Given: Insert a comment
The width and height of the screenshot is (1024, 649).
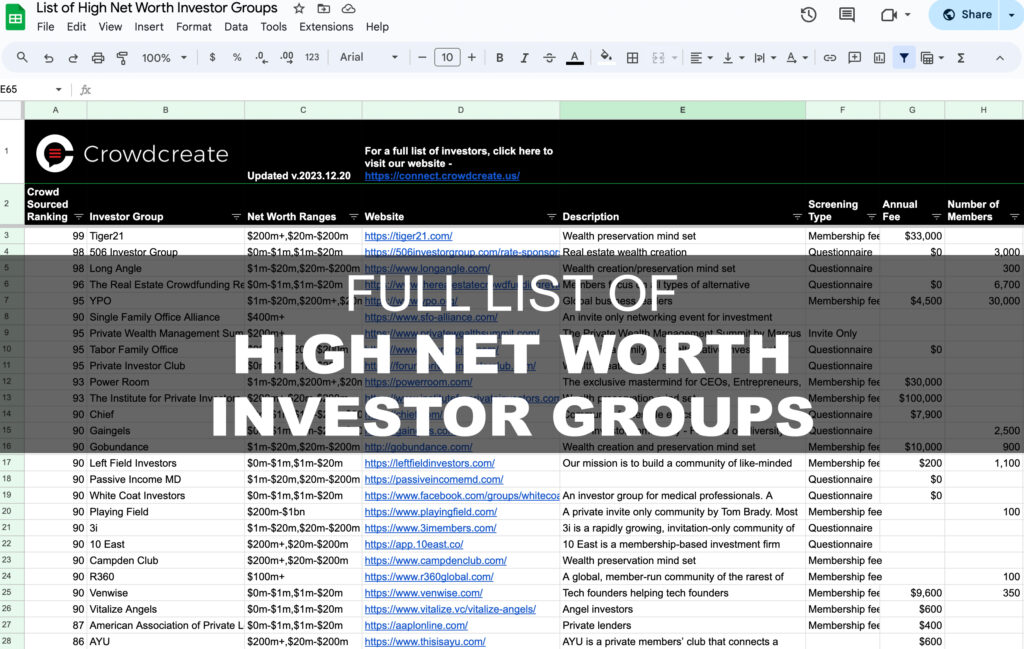Looking at the screenshot, I should 854,58.
